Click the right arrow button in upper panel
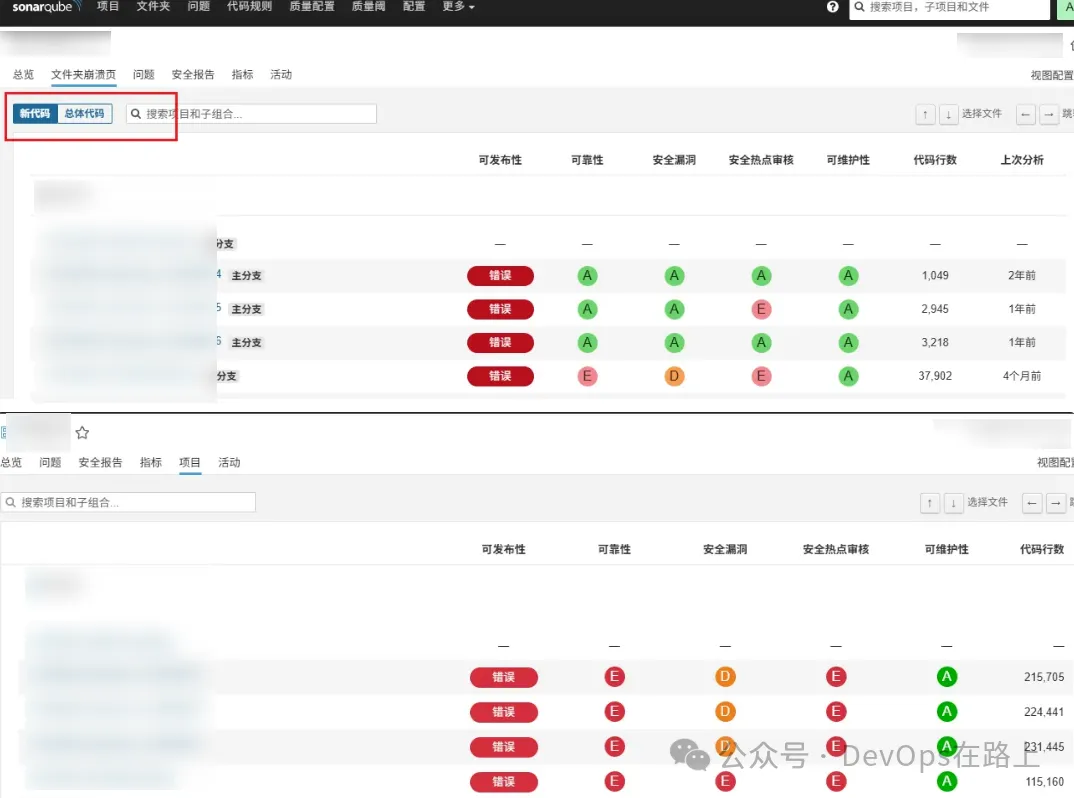 (1049, 114)
